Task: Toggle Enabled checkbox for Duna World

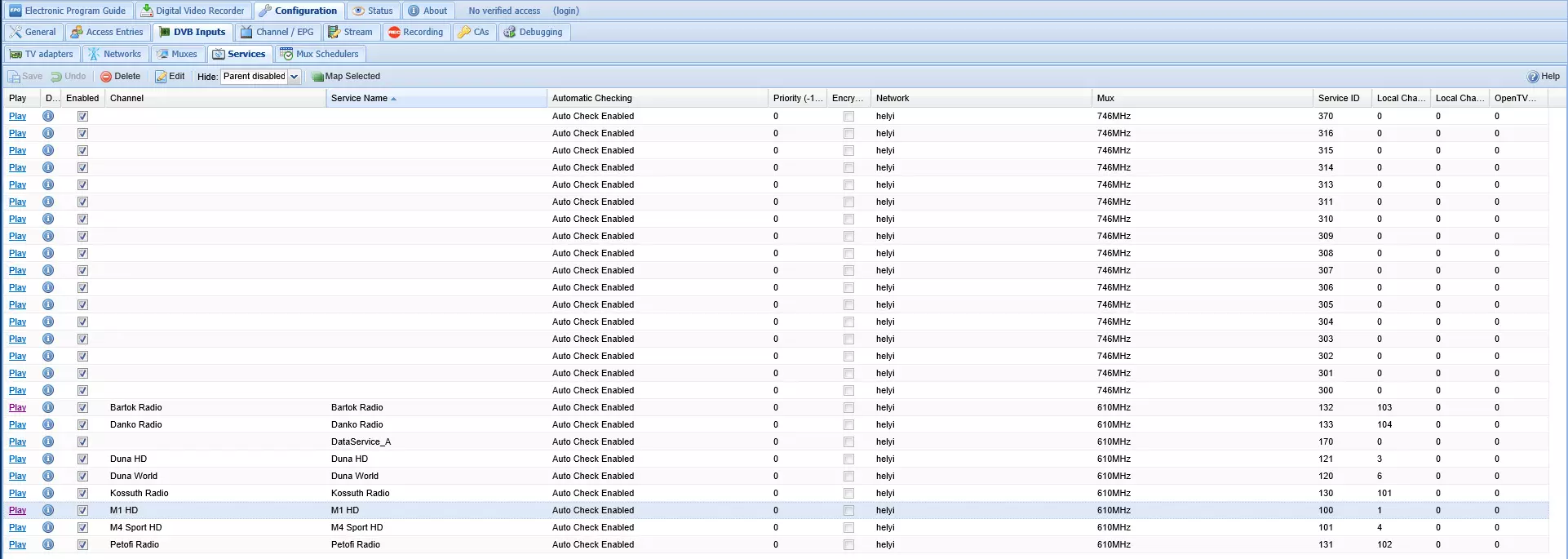Action: tap(82, 476)
